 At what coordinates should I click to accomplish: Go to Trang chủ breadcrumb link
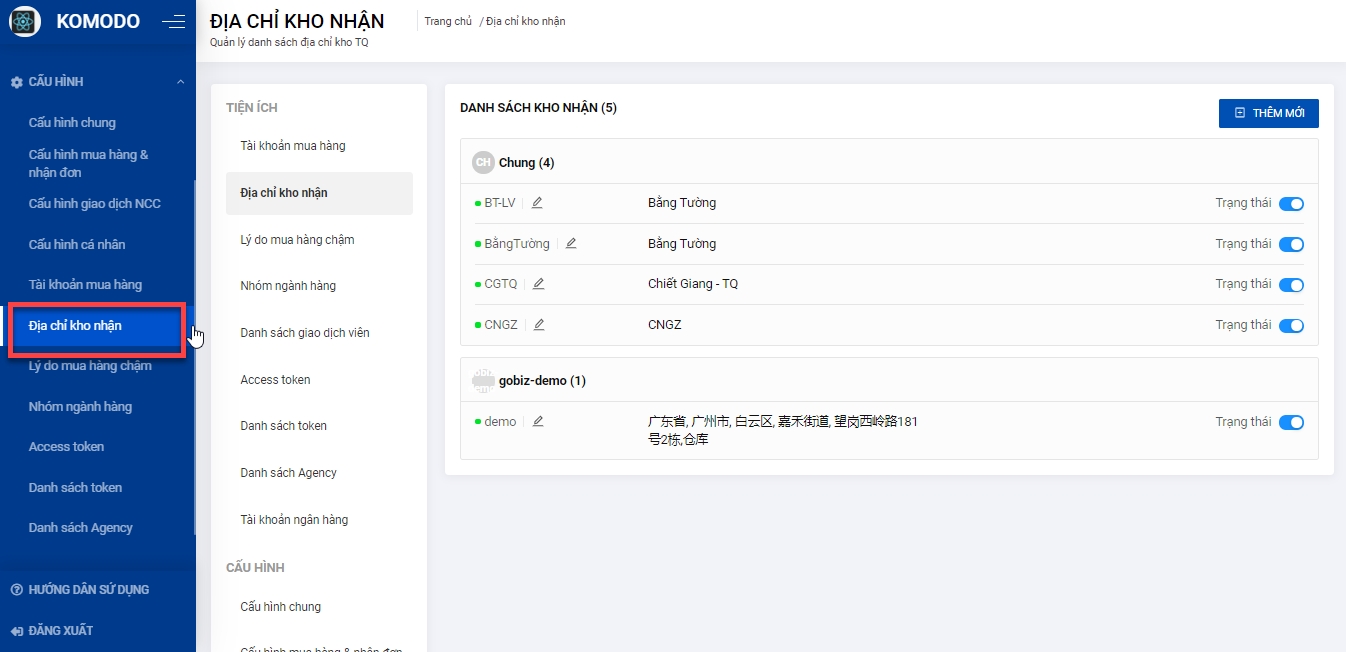tap(447, 21)
